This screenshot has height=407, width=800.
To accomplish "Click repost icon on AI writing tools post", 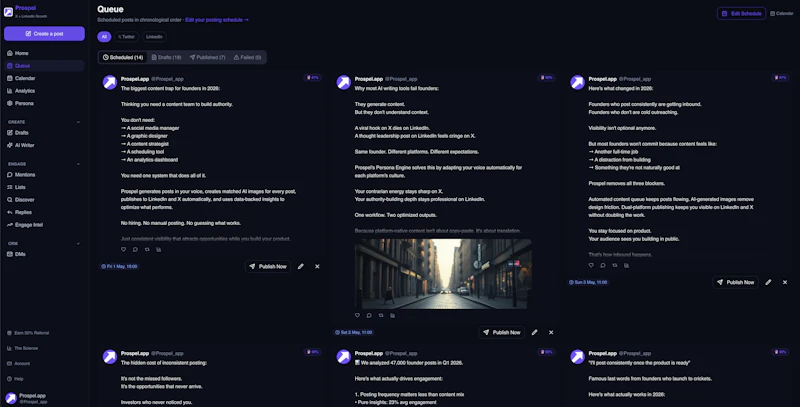I will 381,315.
